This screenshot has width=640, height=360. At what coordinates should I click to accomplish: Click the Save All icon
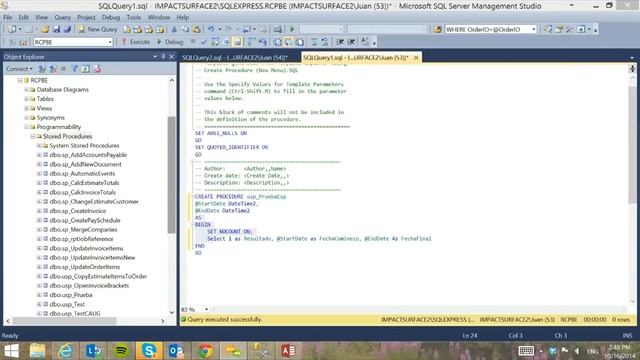[x=67, y=29]
